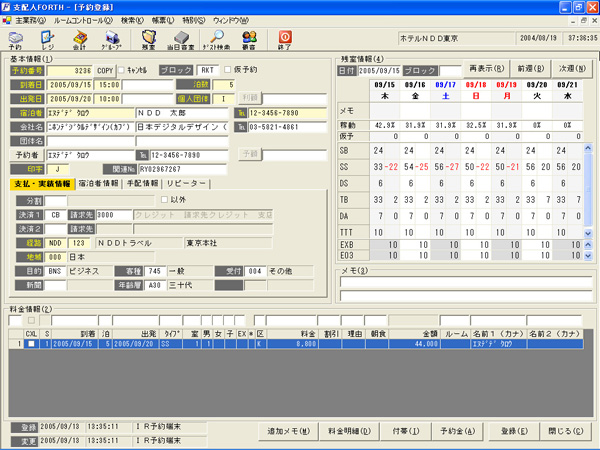Image resolution: width=600 pixels, height=450 pixels.
Task: Open the レジ register toolbar icon
Action: pos(47,40)
